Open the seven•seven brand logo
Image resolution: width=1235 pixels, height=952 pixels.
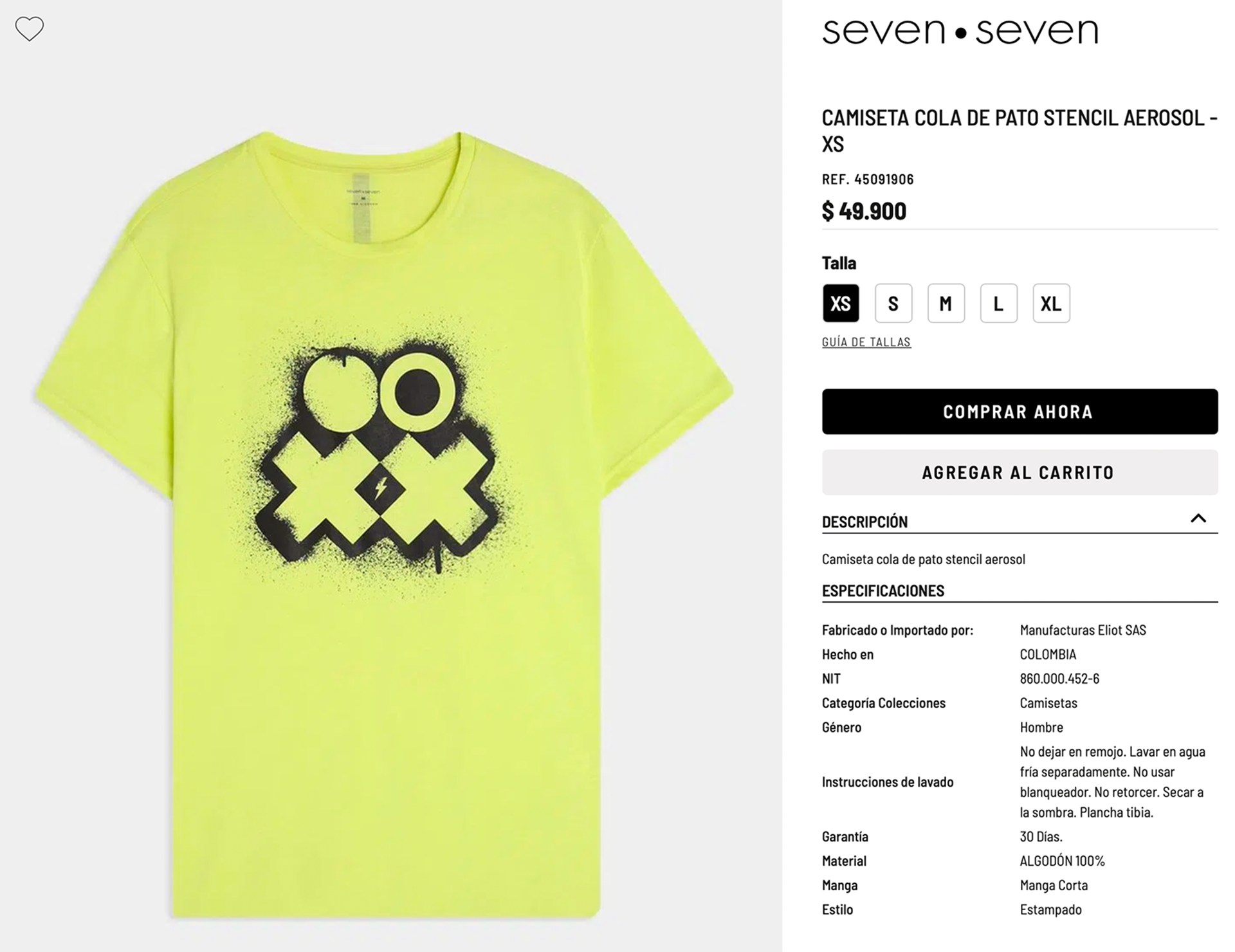point(960,31)
